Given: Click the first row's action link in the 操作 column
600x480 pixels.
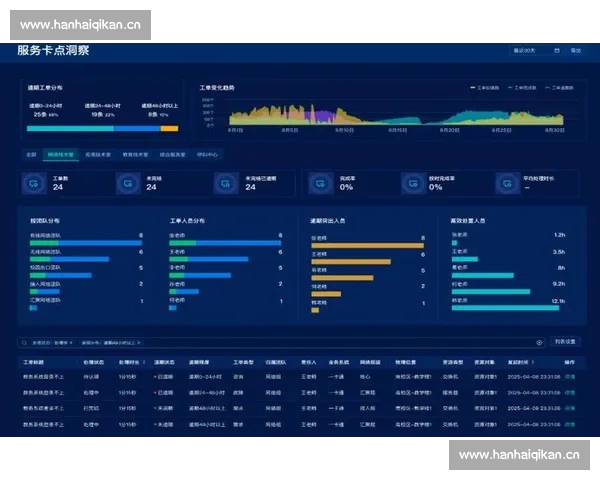Looking at the screenshot, I should pos(570,377).
